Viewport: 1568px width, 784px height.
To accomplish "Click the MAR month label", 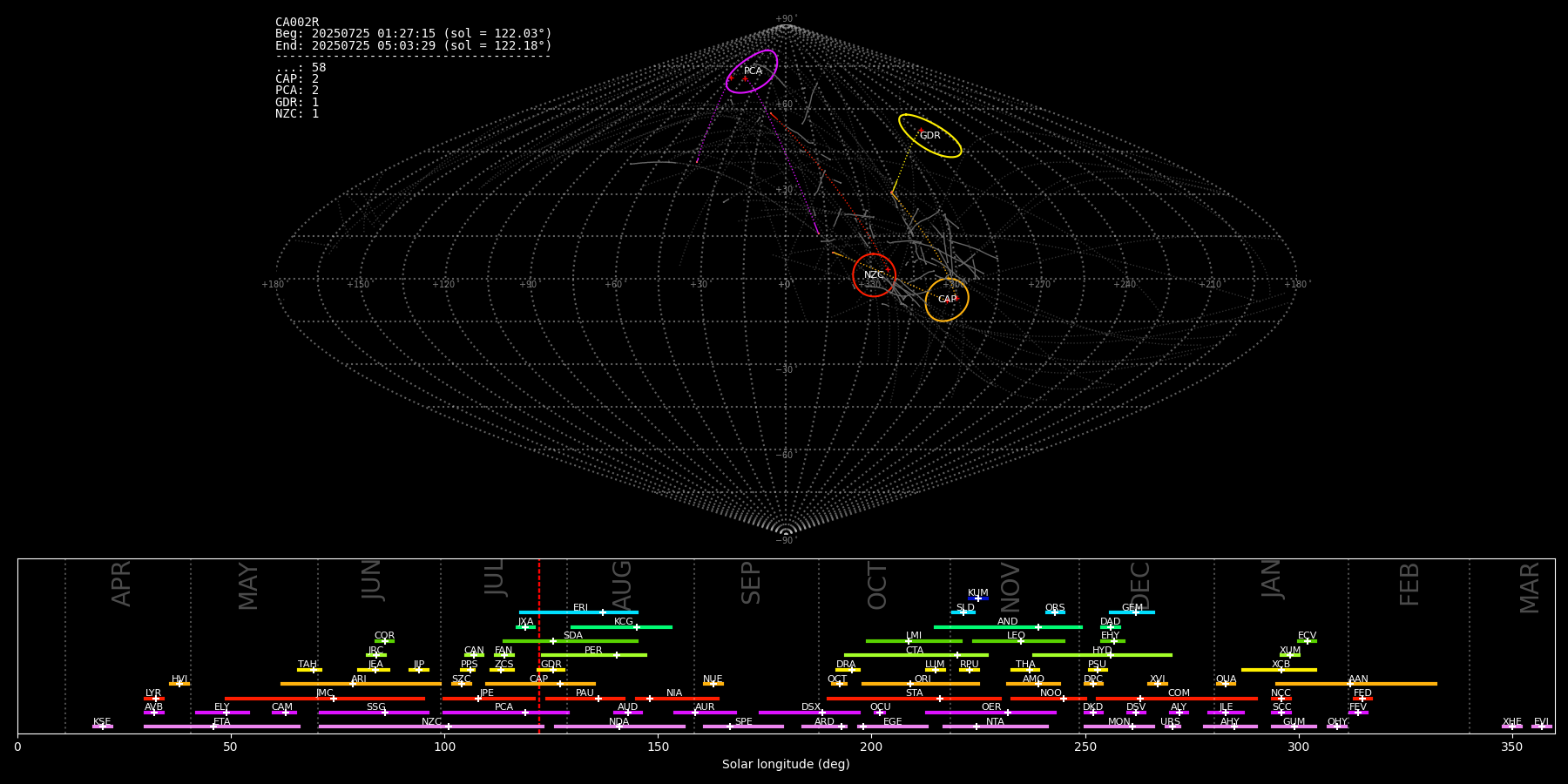I will pyautogui.click(x=1530, y=587).
